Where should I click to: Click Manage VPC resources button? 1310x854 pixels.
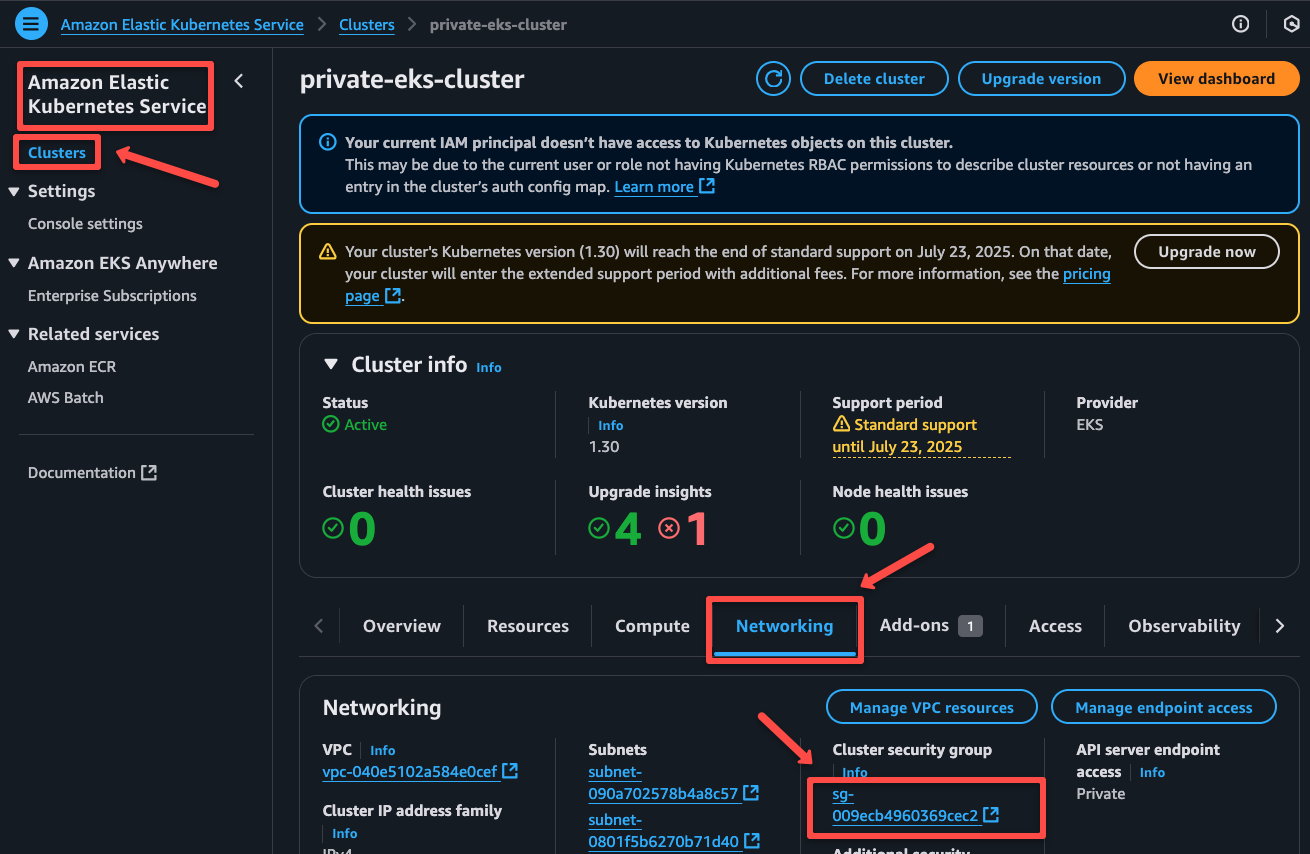[932, 707]
